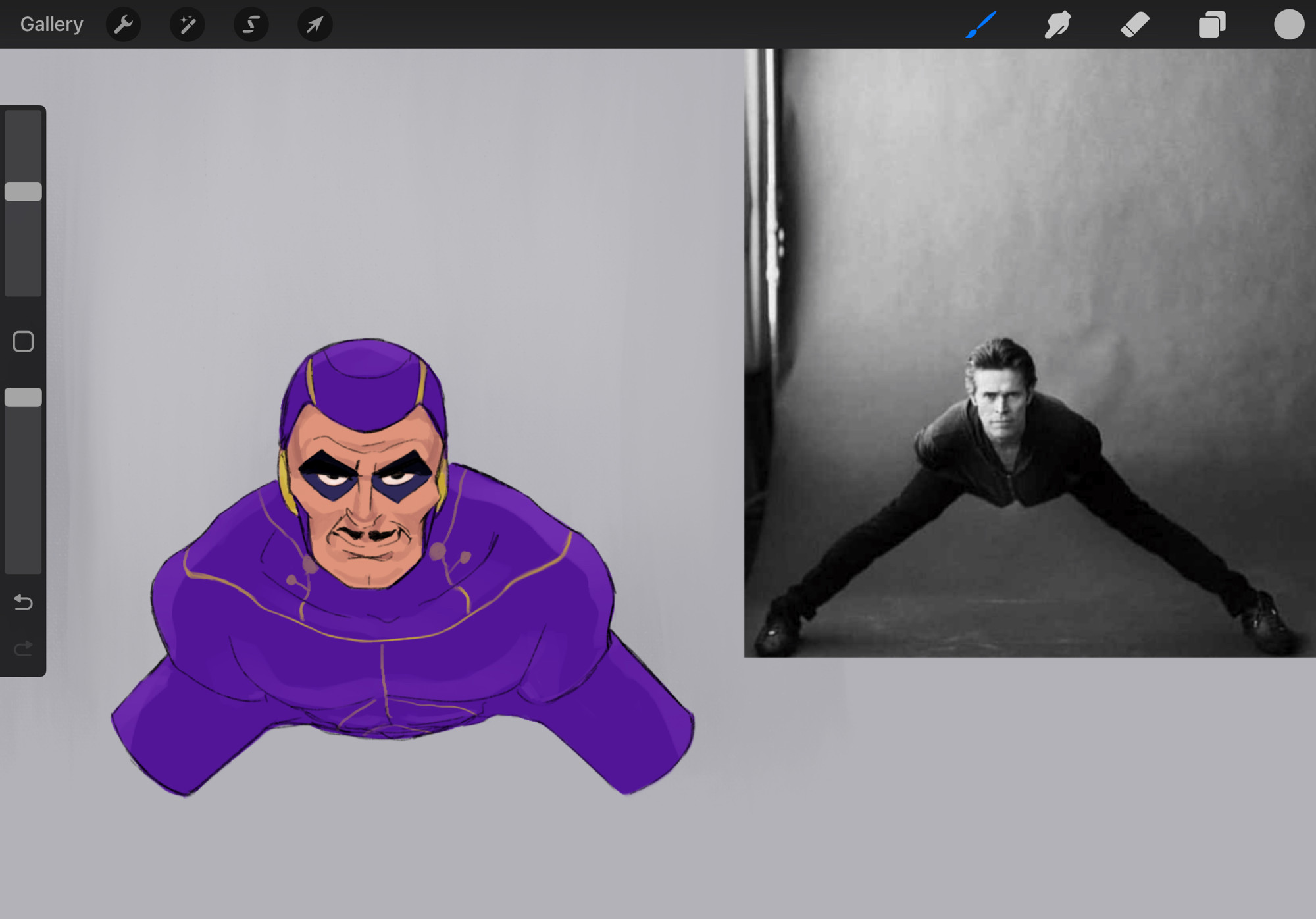
Task: Open the Layers panel
Action: pos(1212,24)
